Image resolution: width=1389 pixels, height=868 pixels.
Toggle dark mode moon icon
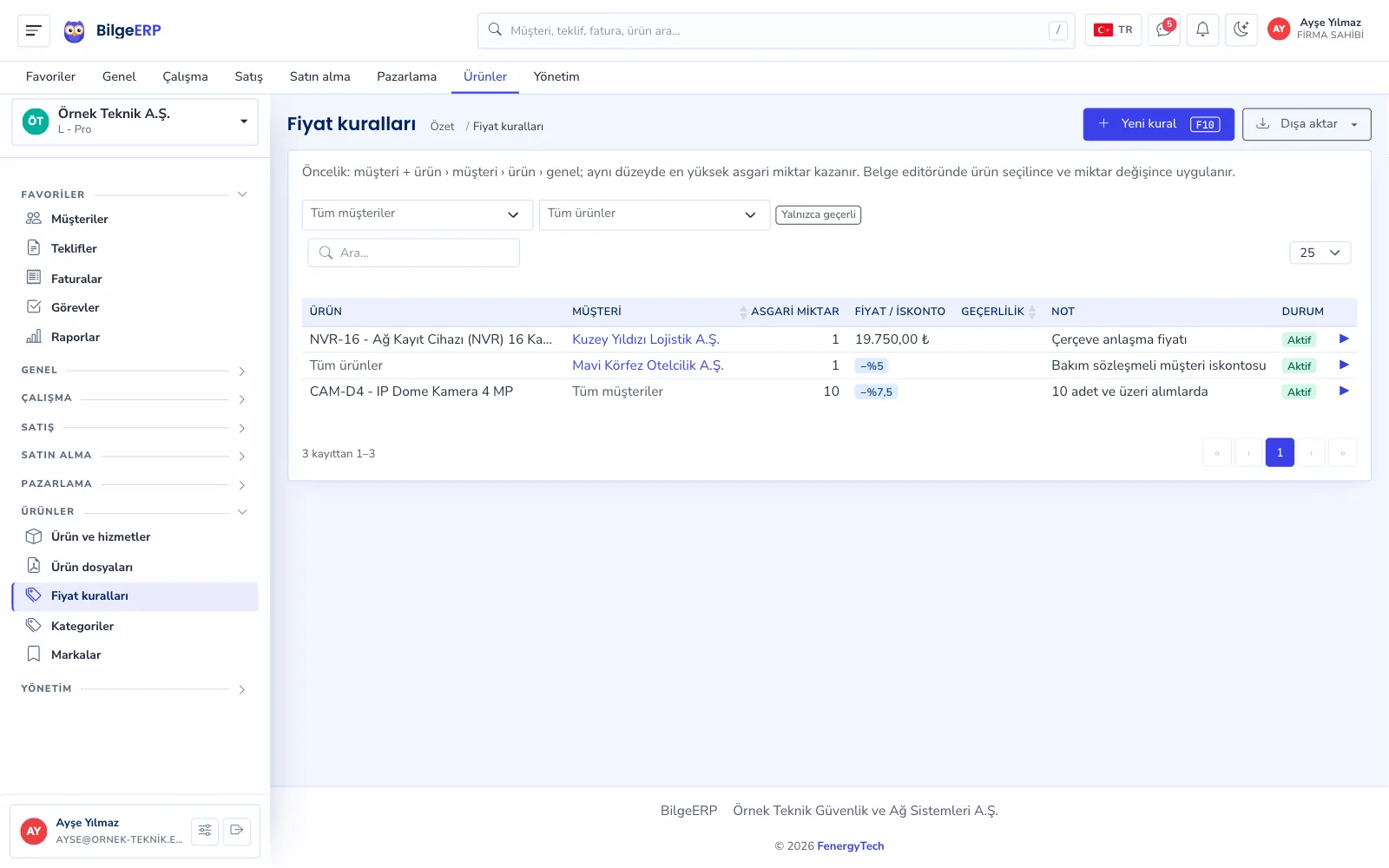[1241, 30]
